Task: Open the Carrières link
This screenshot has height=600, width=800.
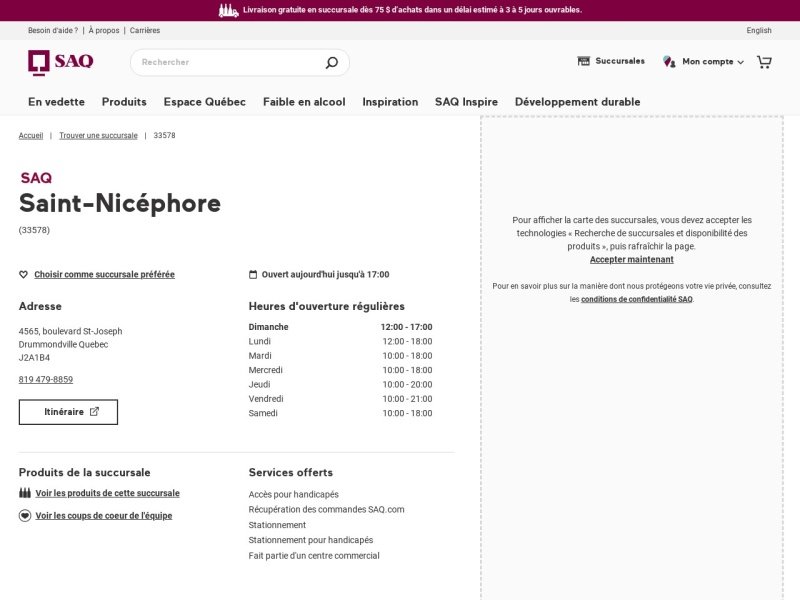Action: pos(145,30)
